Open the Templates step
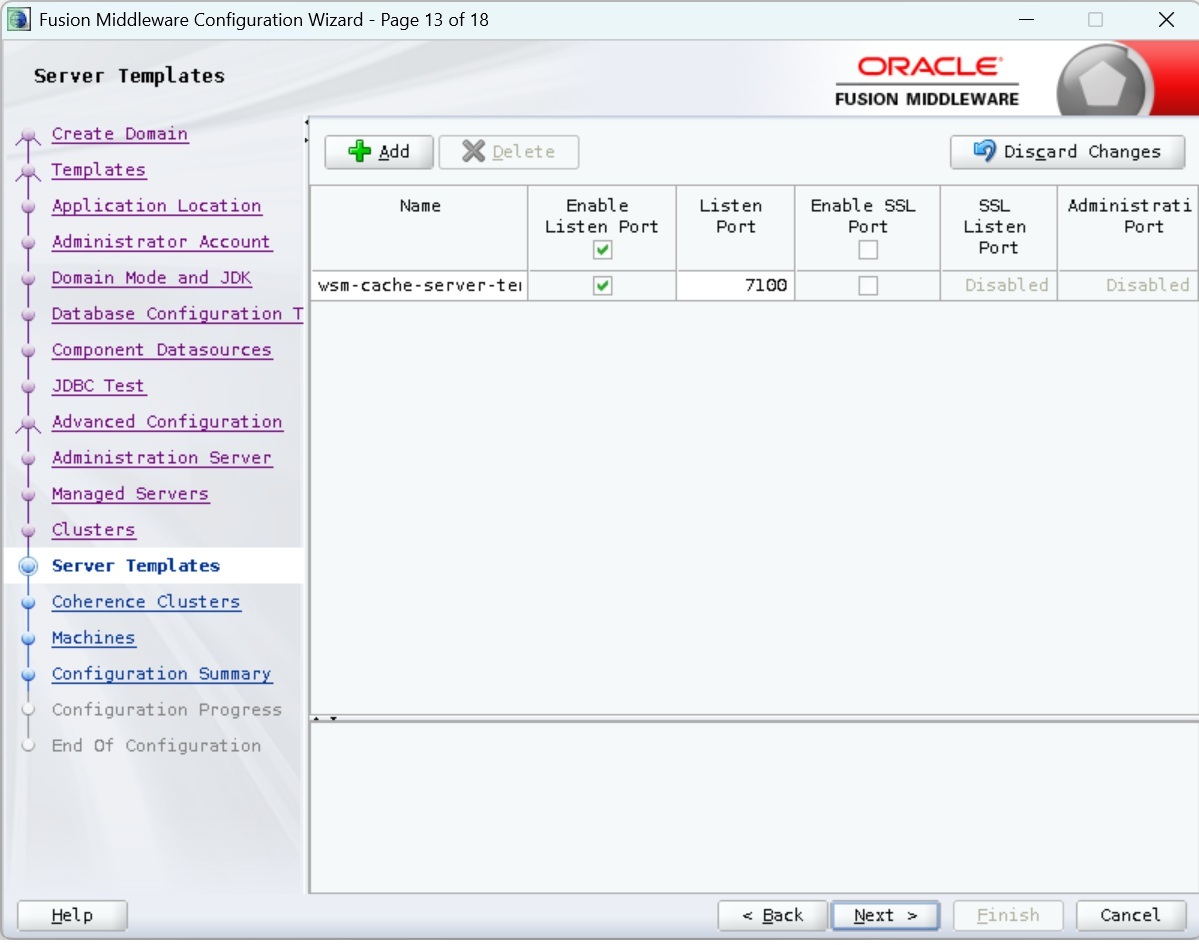The height and width of the screenshot is (945, 1199). click(x=99, y=170)
